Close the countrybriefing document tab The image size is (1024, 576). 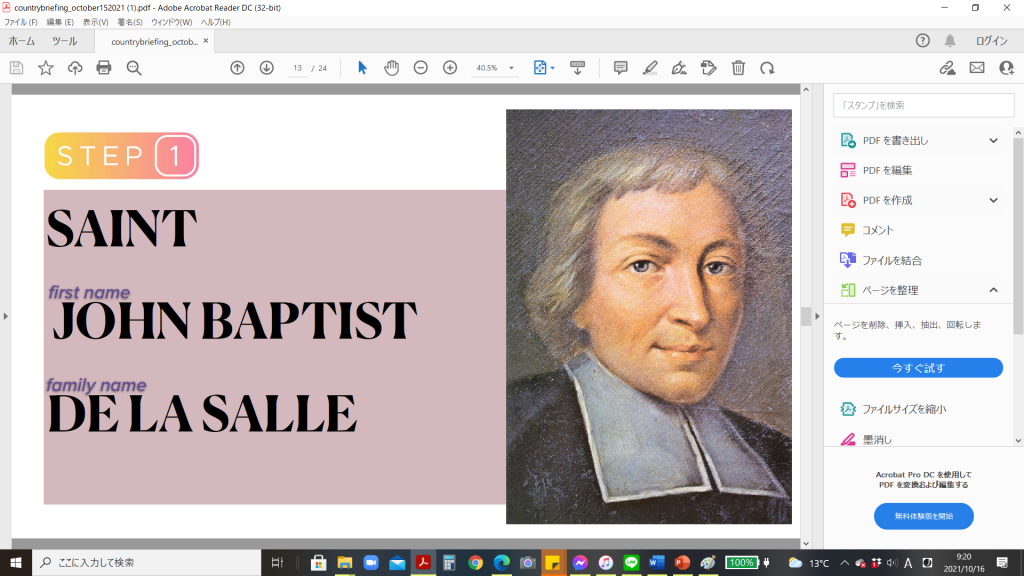click(x=206, y=40)
